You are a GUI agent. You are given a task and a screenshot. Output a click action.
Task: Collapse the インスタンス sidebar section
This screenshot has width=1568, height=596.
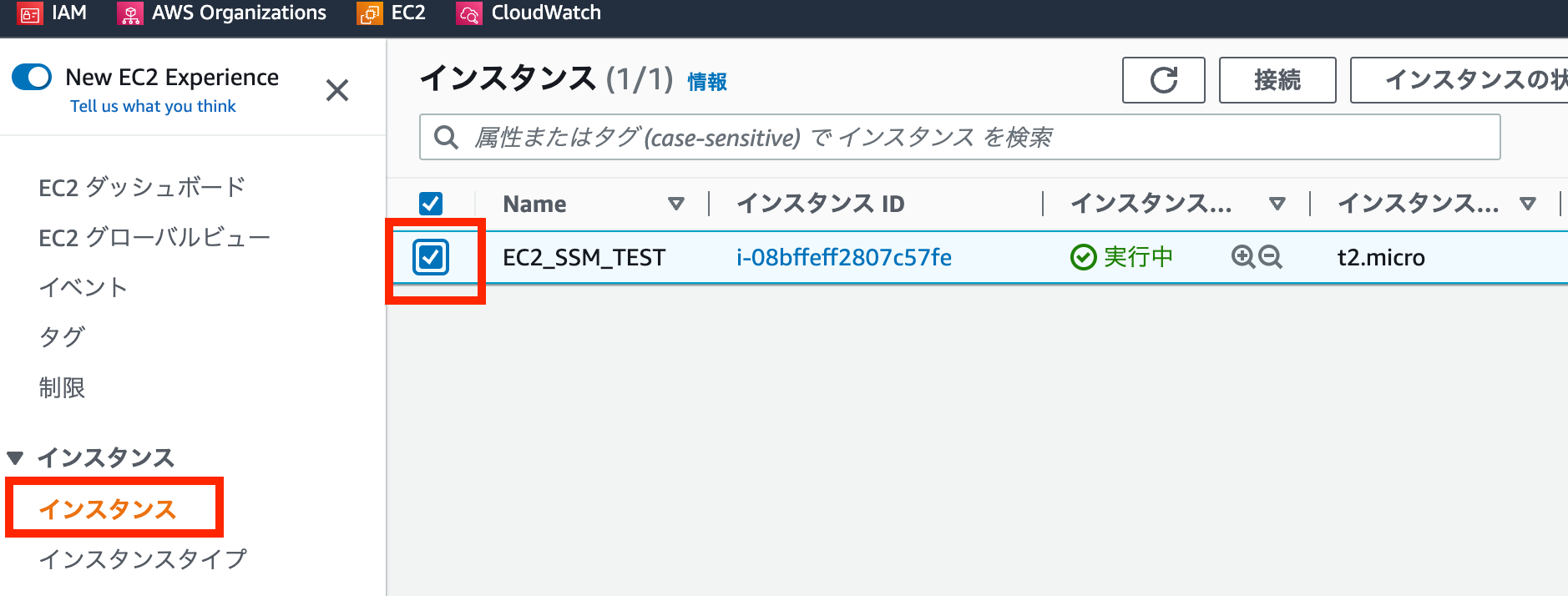[x=14, y=457]
